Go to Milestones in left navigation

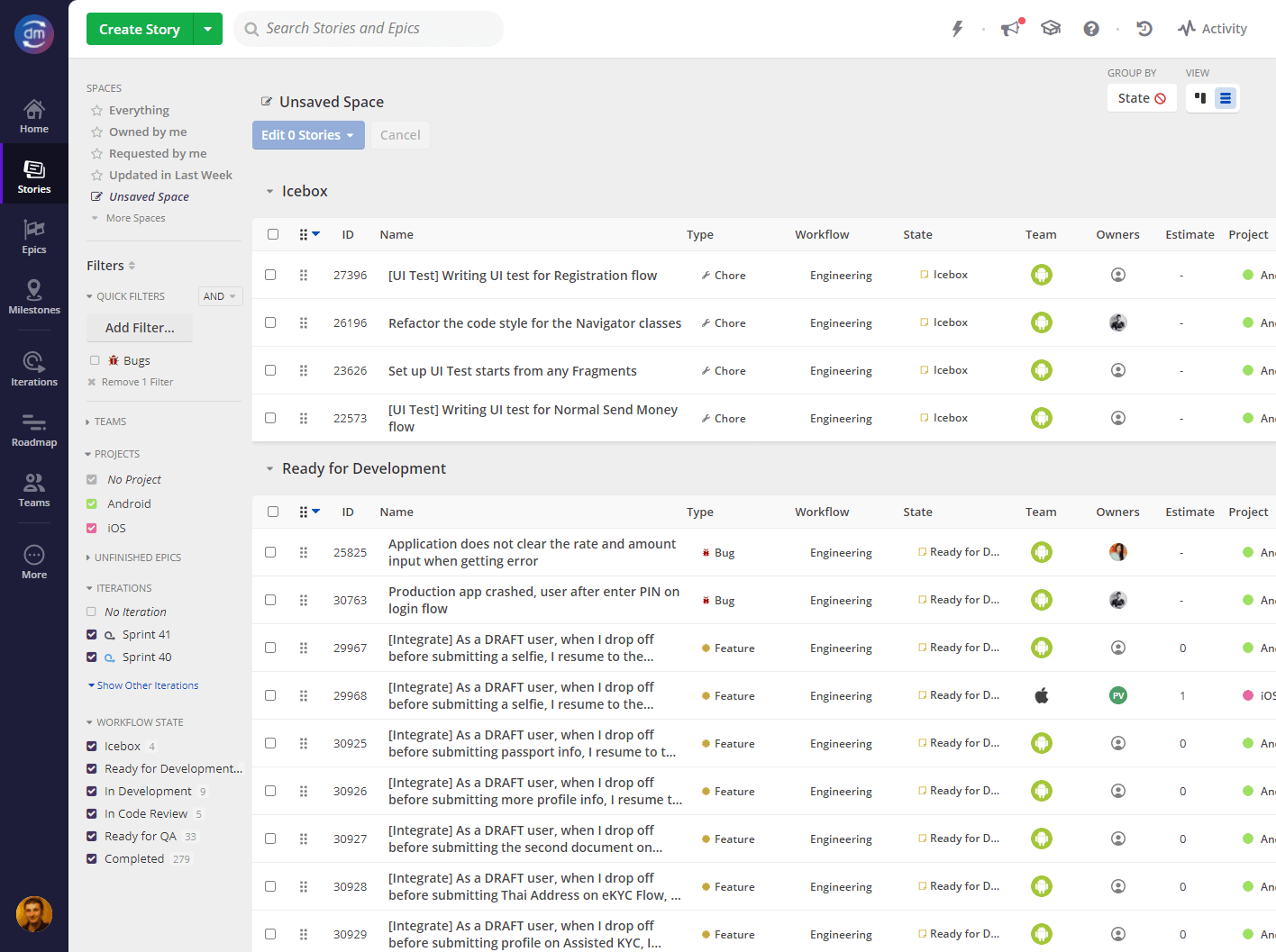(34, 297)
